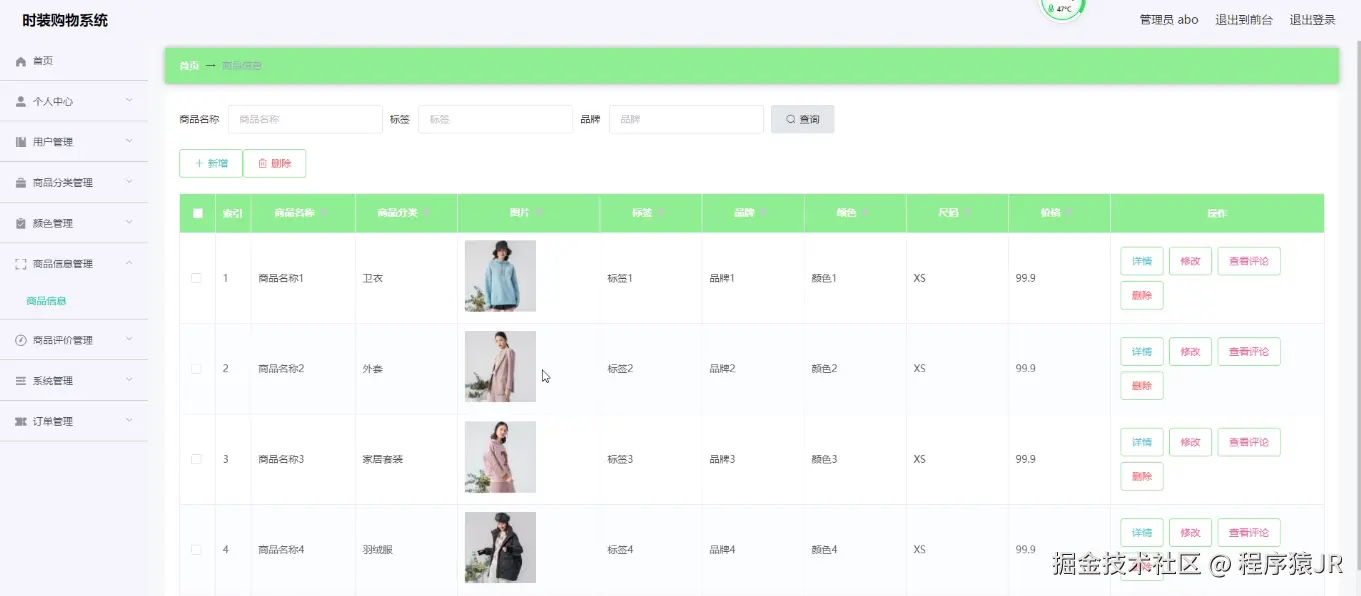Select 退出到前台 in the top bar
This screenshot has height=596, width=1361.
click(1244, 19)
